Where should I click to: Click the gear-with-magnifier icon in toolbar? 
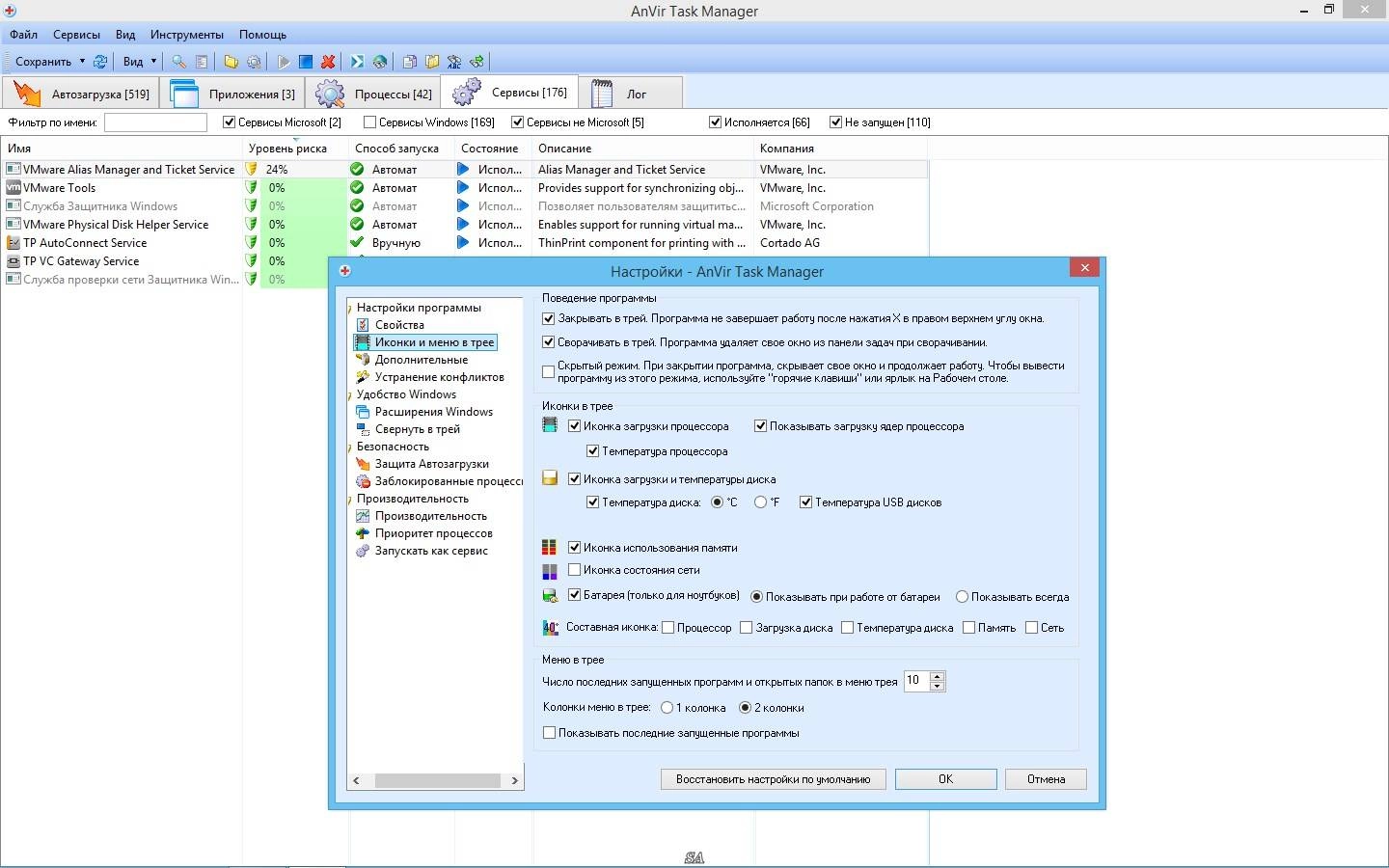coord(254,61)
